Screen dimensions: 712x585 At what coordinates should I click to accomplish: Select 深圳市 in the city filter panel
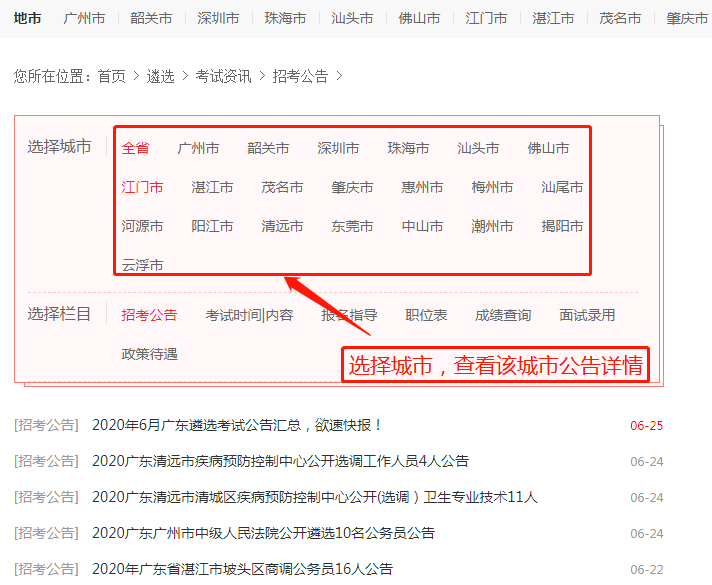click(x=338, y=148)
